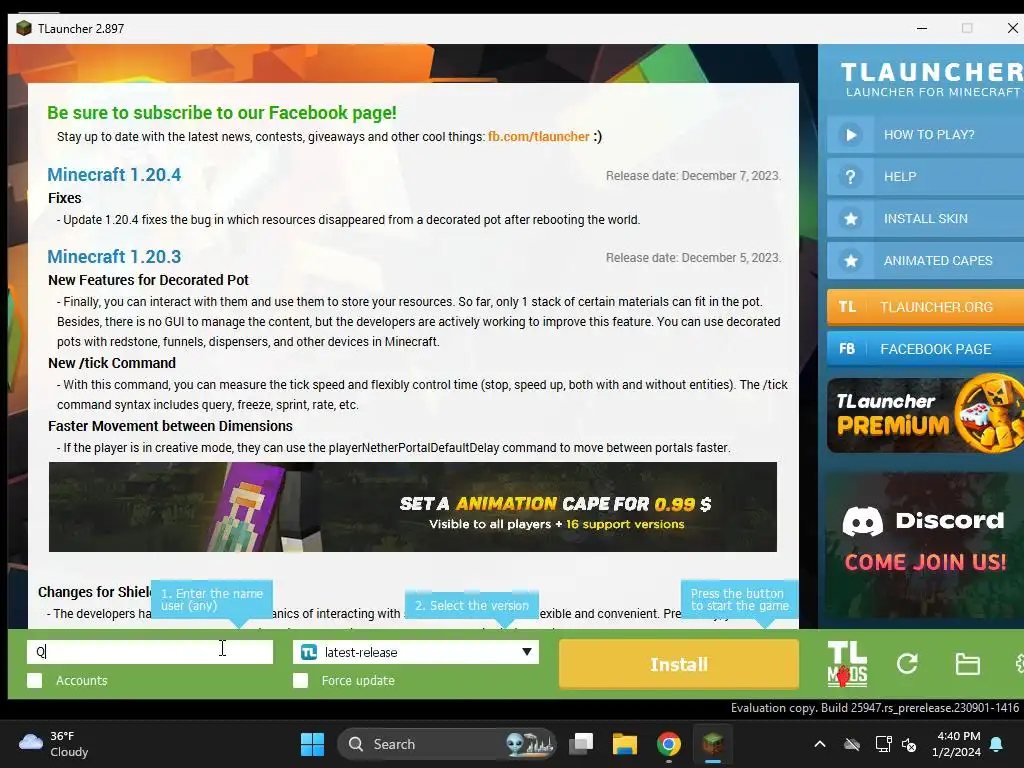Click the Animated Capes star icon

tap(850, 261)
